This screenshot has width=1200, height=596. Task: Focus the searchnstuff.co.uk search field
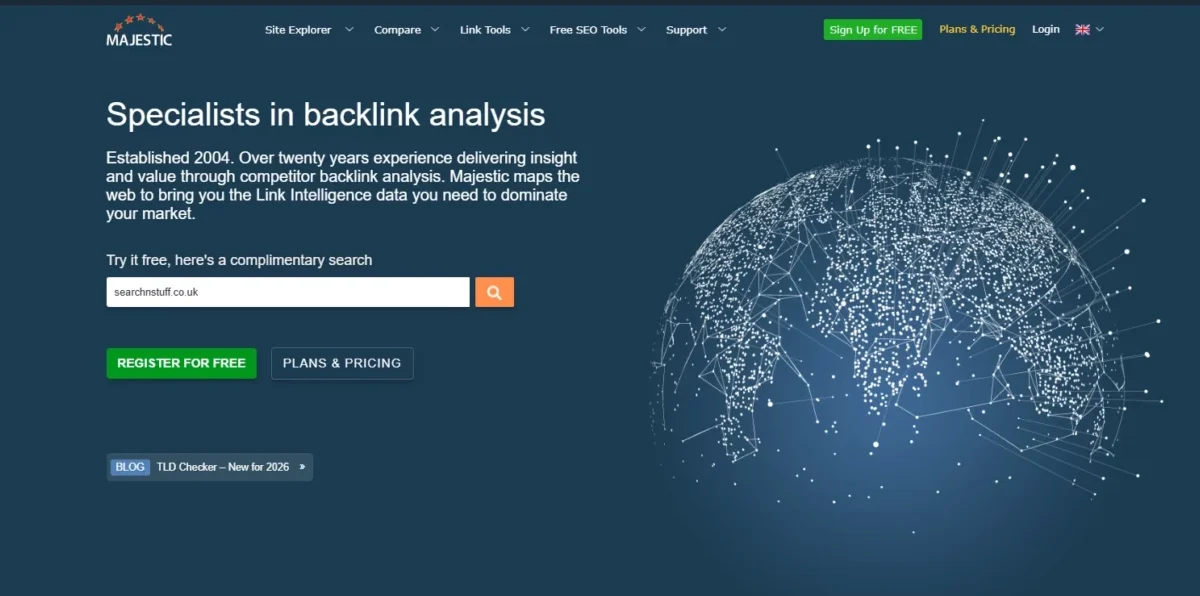(288, 292)
